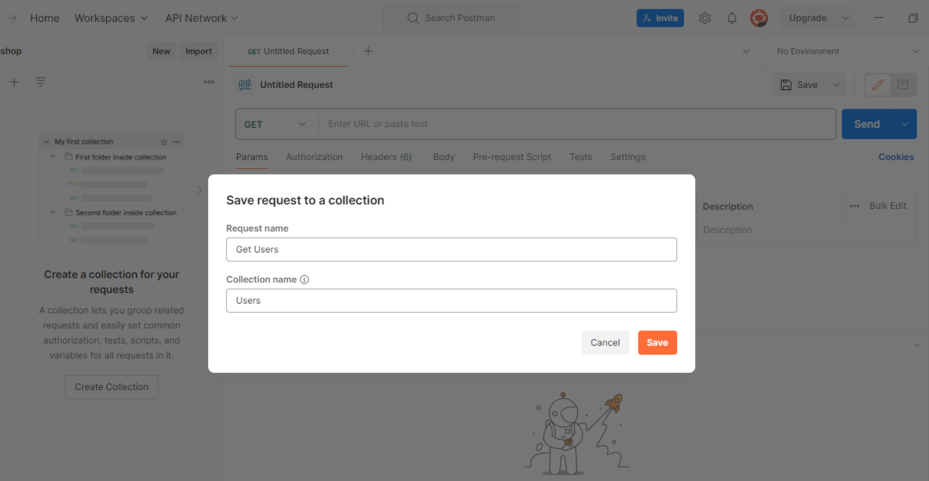
Task: Click the Request name input field
Action: (451, 249)
